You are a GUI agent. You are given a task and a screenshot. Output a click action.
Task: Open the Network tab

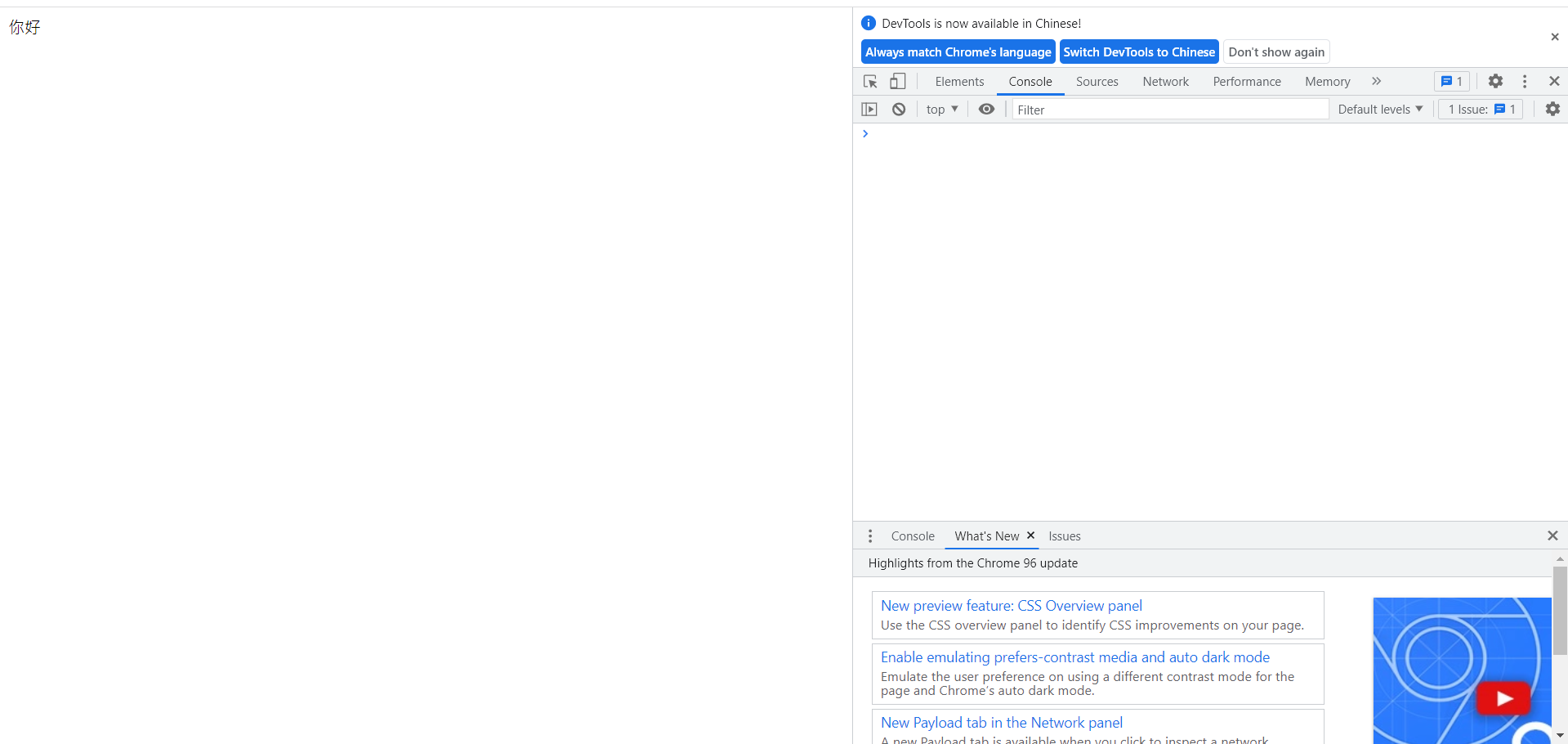(x=1166, y=82)
